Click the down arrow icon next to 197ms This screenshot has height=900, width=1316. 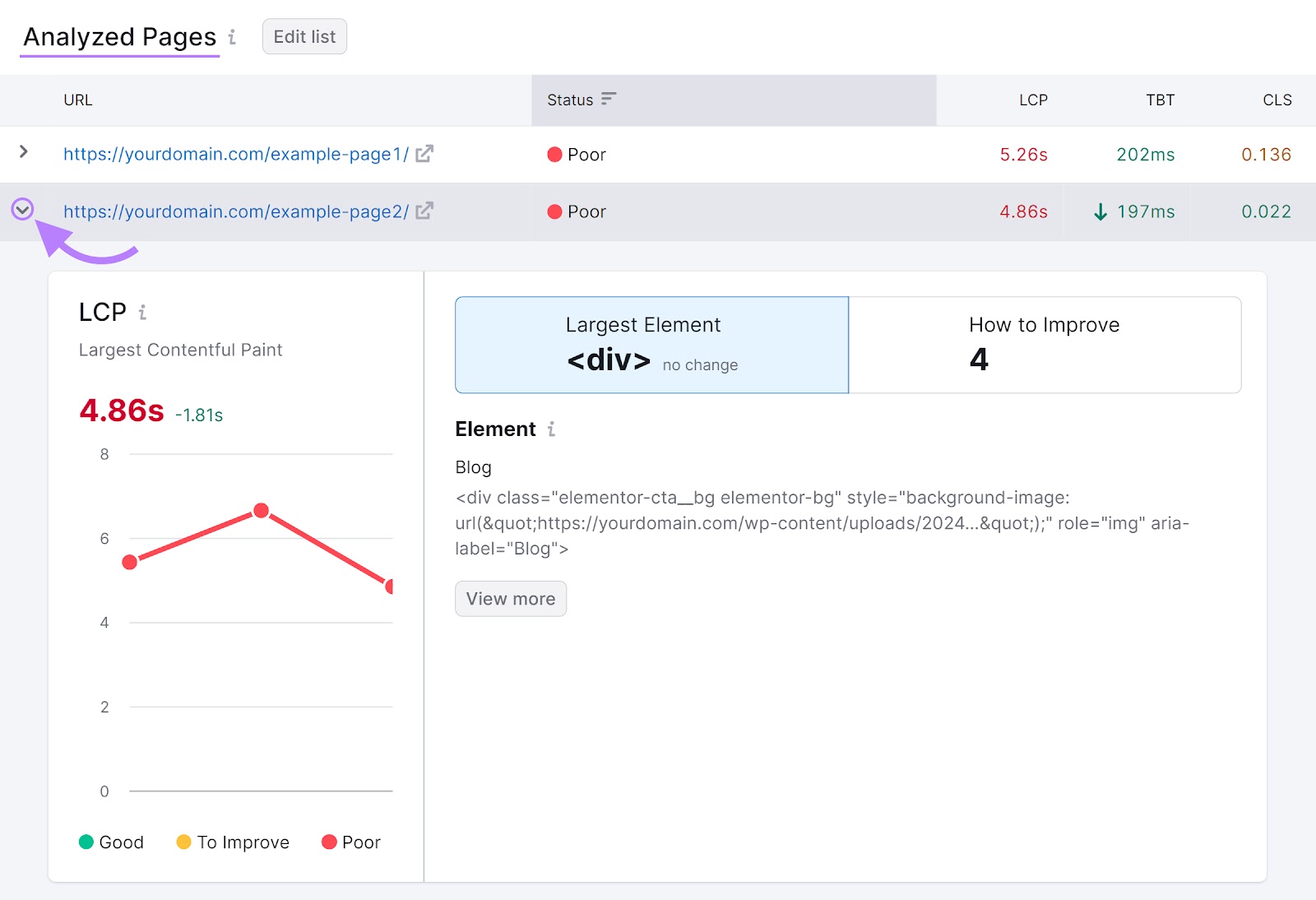tap(1101, 212)
